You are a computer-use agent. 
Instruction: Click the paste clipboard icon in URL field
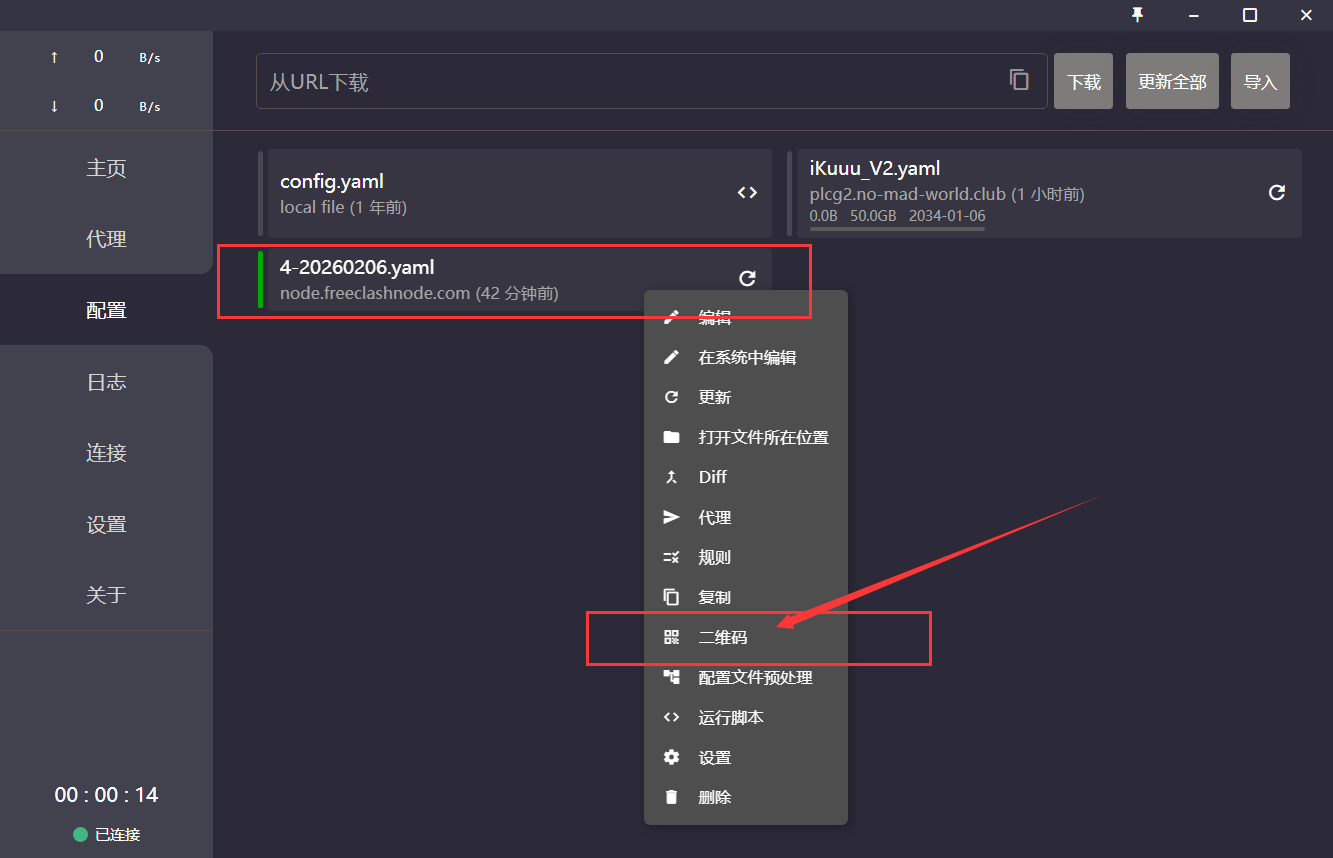[x=1019, y=80]
